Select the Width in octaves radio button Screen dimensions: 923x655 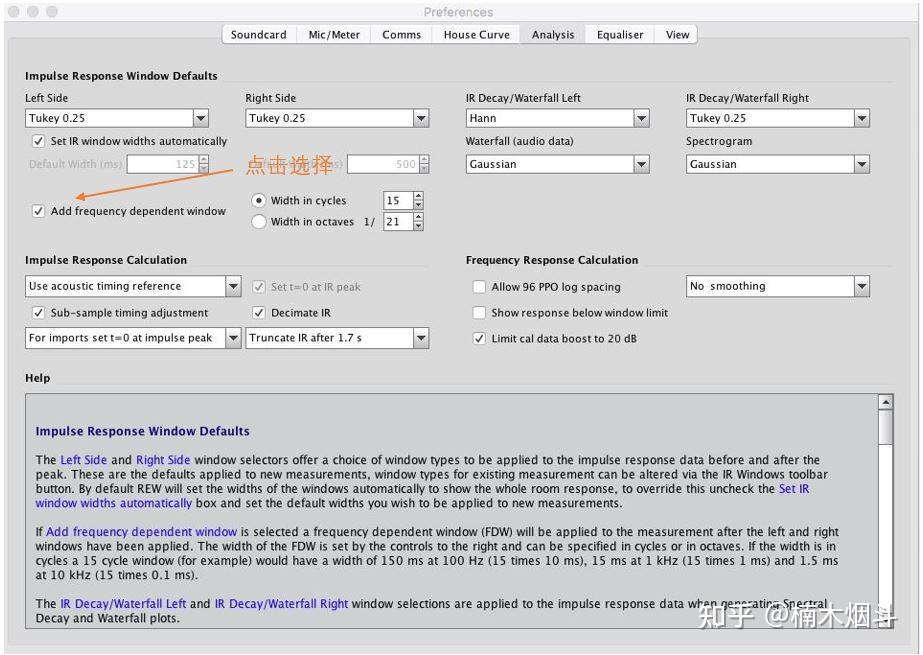point(258,222)
